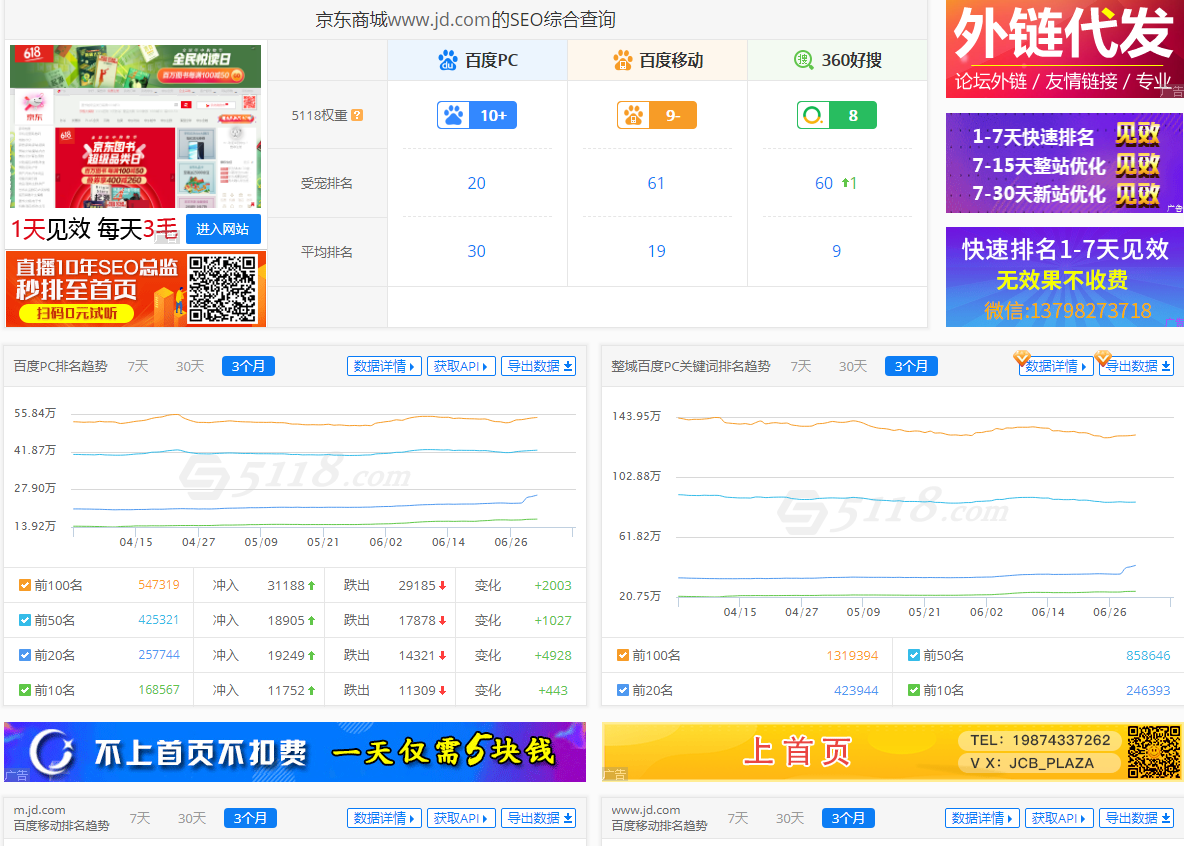Click the refresh logo in 不上首页不扣费 banner
1184x846 pixels.
(51, 752)
